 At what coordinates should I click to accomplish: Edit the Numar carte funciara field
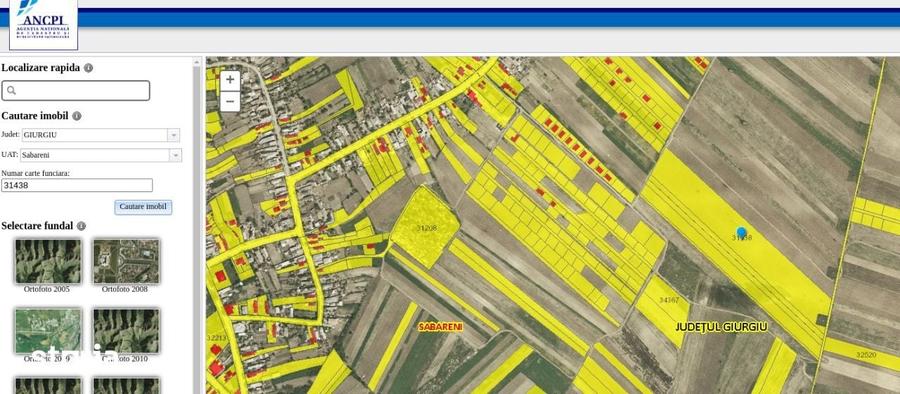coord(77,185)
